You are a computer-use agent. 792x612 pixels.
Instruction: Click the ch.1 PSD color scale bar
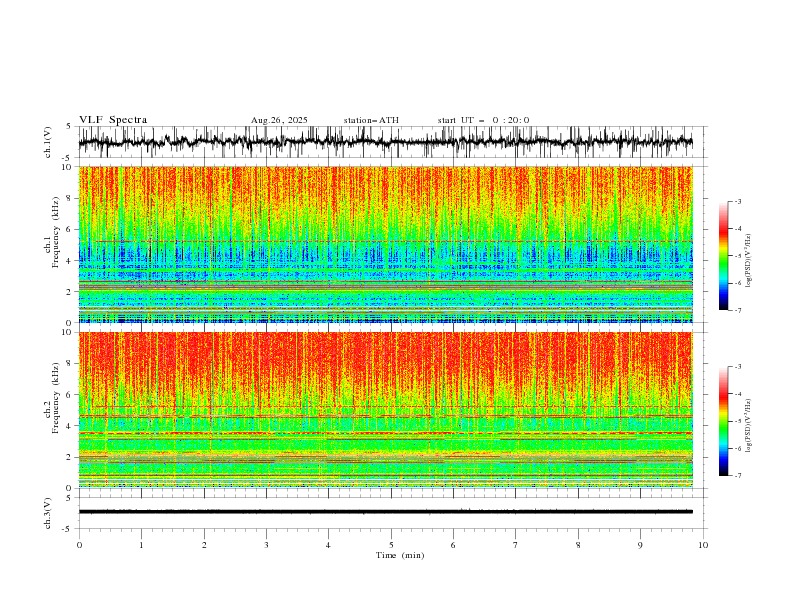(723, 256)
